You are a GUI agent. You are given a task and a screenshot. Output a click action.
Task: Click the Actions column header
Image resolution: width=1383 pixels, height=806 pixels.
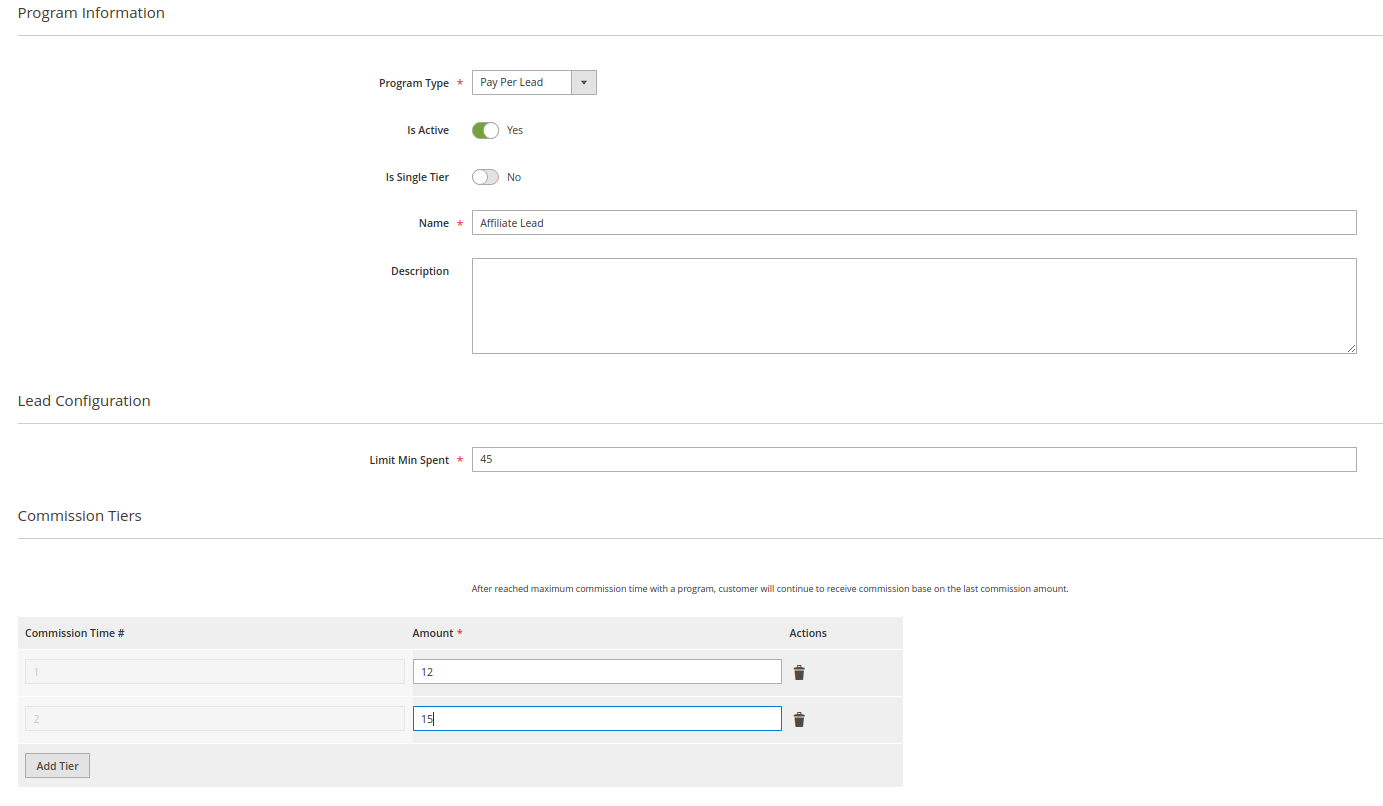808,633
